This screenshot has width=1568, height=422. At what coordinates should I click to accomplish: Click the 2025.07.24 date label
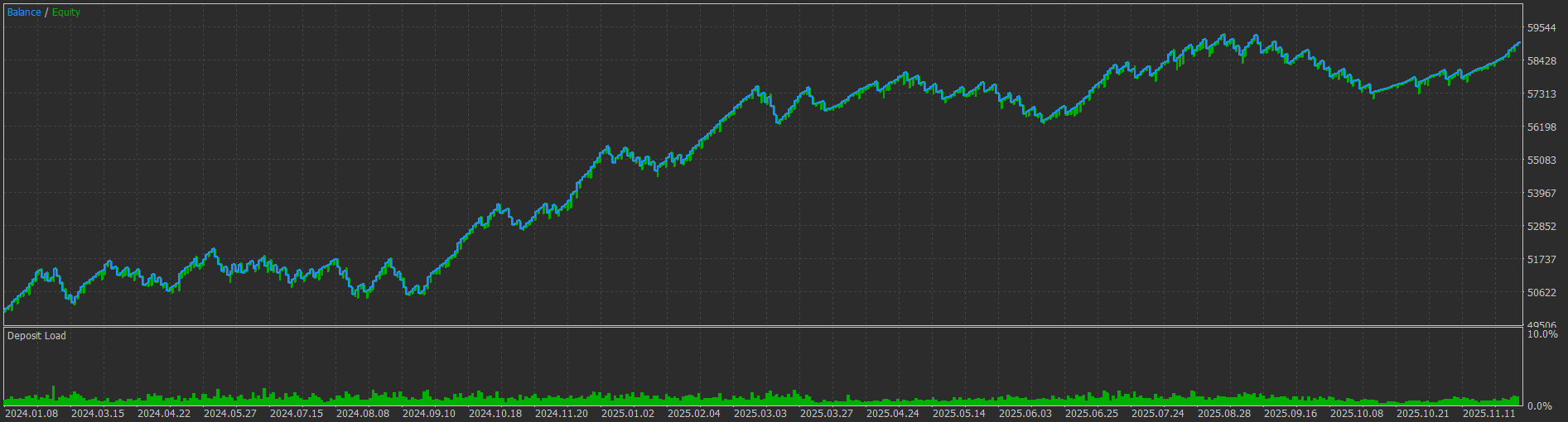1158,414
